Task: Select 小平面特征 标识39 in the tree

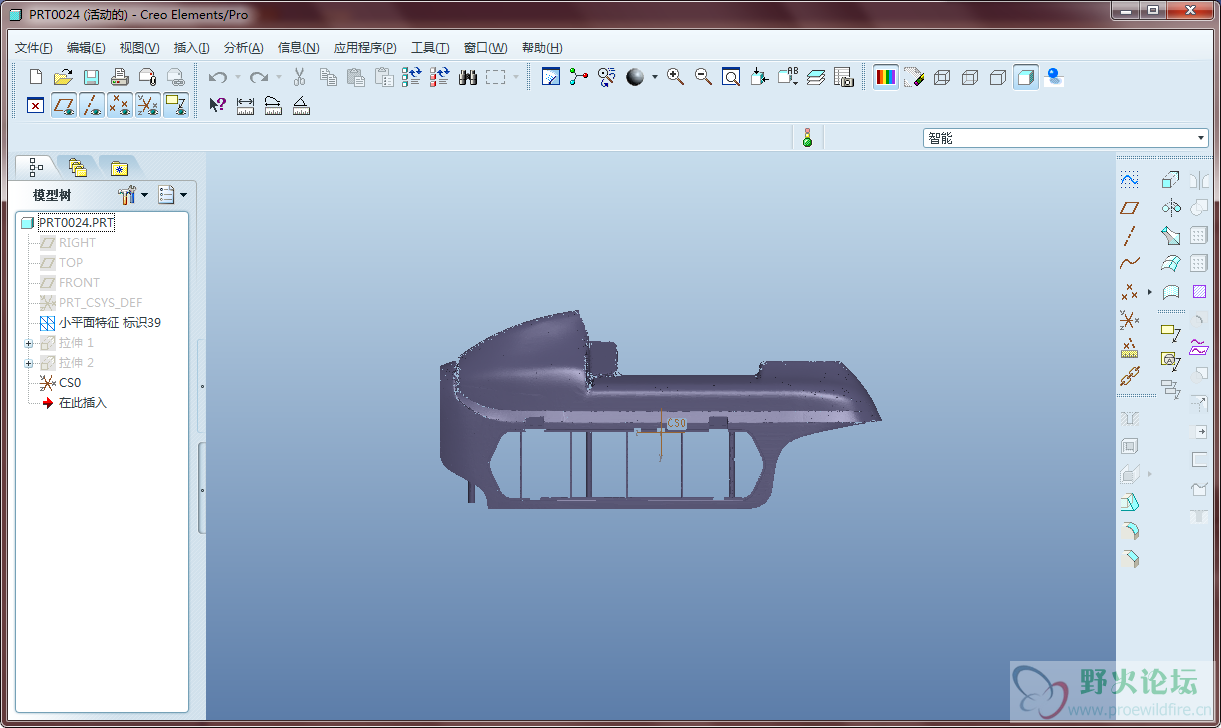Action: point(110,323)
